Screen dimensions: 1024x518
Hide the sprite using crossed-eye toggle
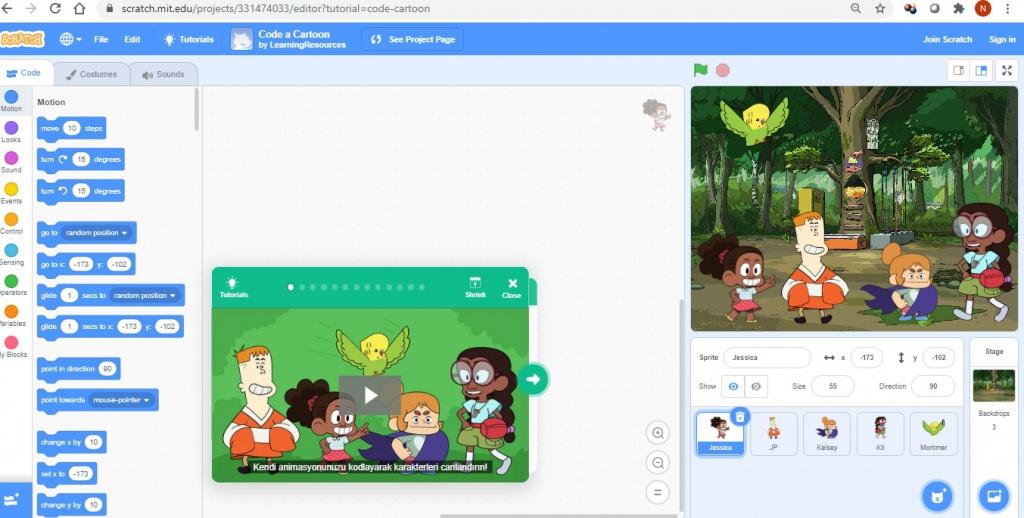point(757,386)
